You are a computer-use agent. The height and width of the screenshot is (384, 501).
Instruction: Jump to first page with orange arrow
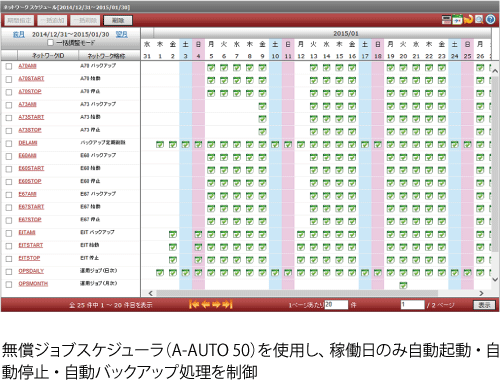[194, 304]
